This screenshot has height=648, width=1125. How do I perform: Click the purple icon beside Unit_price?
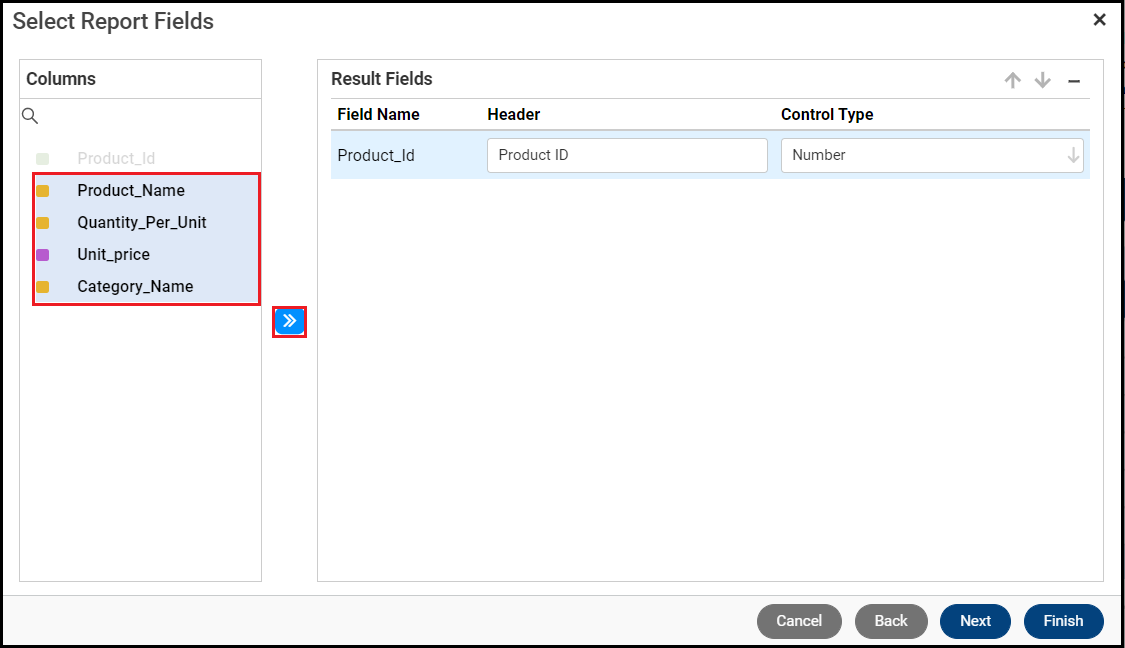[x=43, y=255]
